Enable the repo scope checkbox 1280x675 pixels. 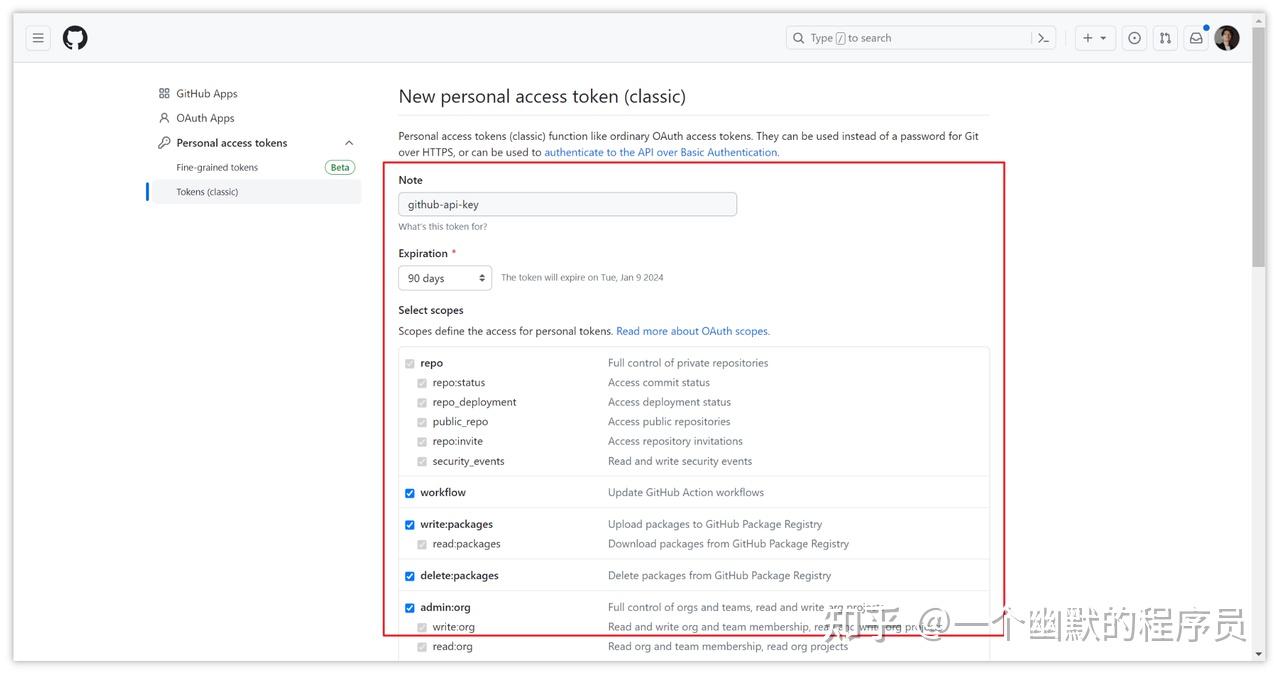pyautogui.click(x=410, y=363)
